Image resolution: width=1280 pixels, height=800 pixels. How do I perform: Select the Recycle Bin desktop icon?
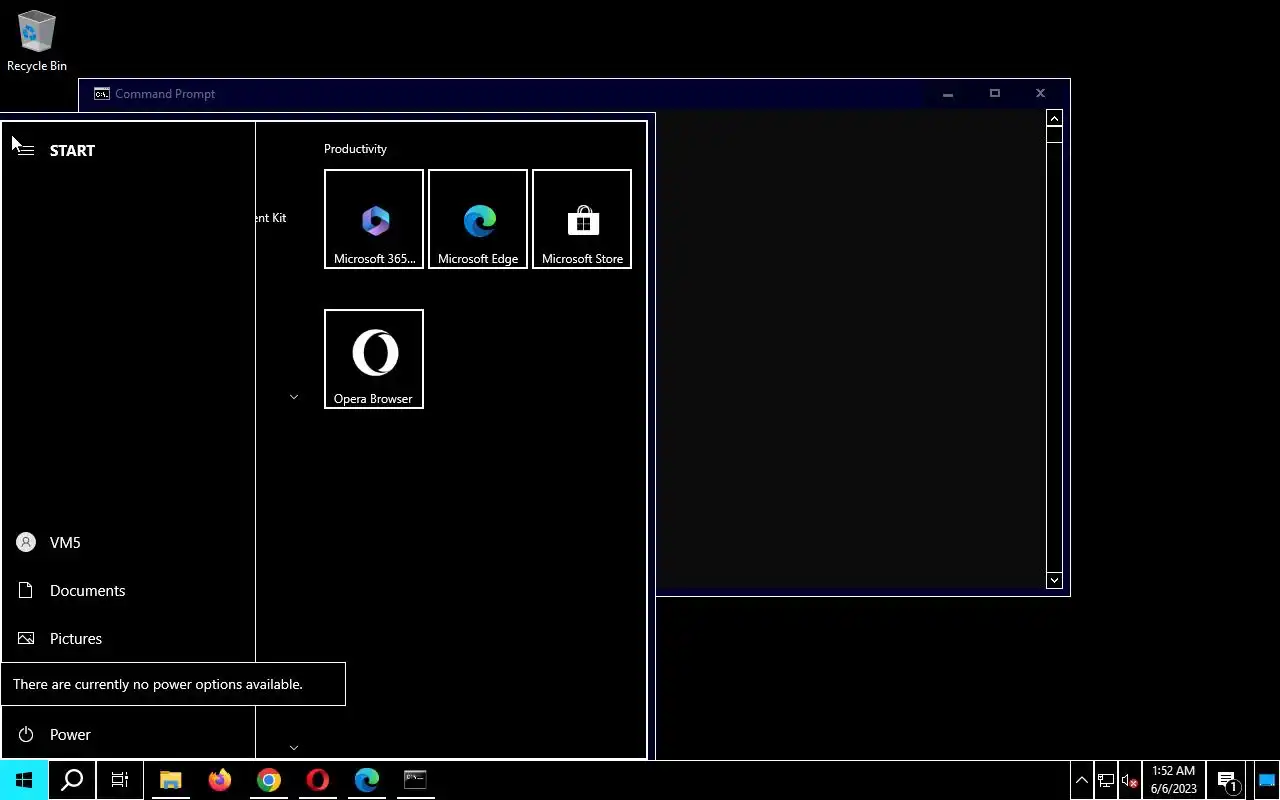tap(37, 41)
